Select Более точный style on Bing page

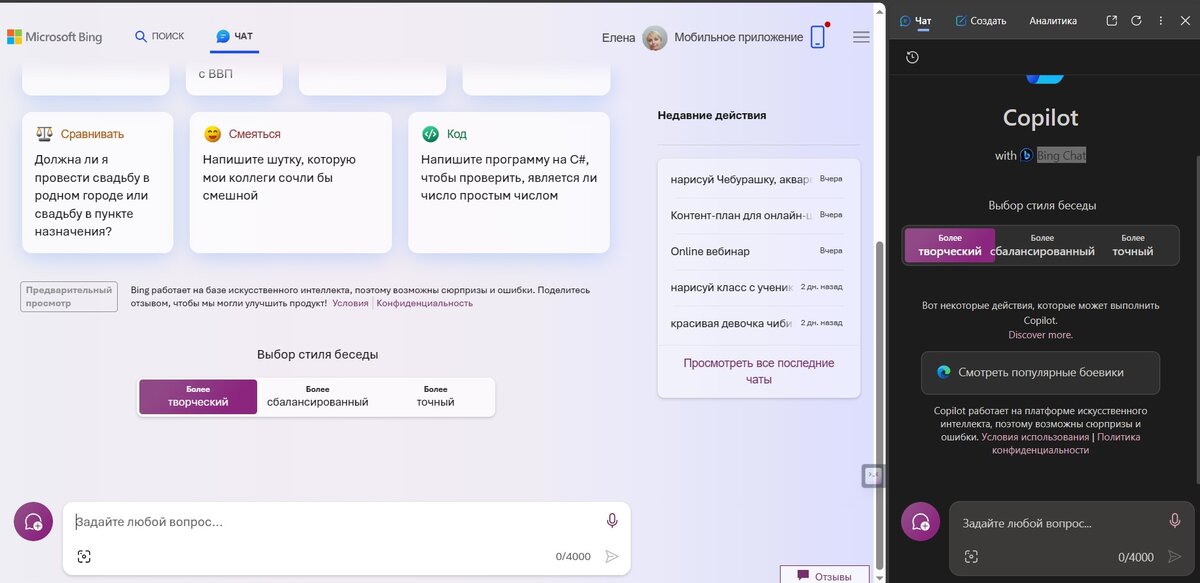point(436,396)
